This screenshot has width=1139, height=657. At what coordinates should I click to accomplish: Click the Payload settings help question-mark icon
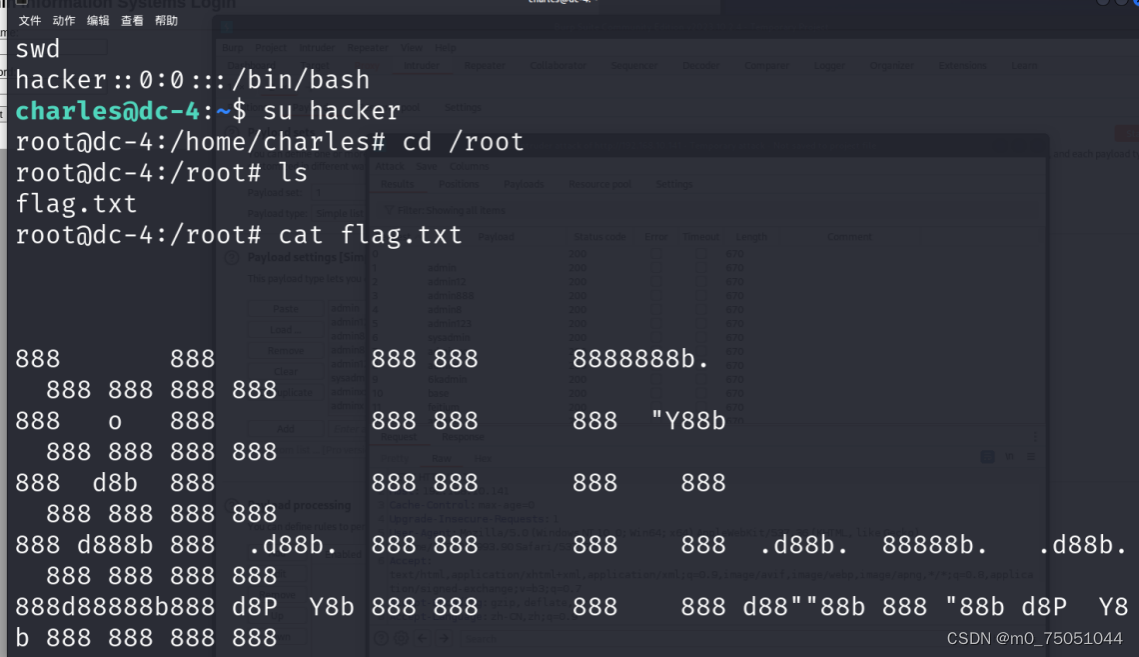click(x=231, y=257)
